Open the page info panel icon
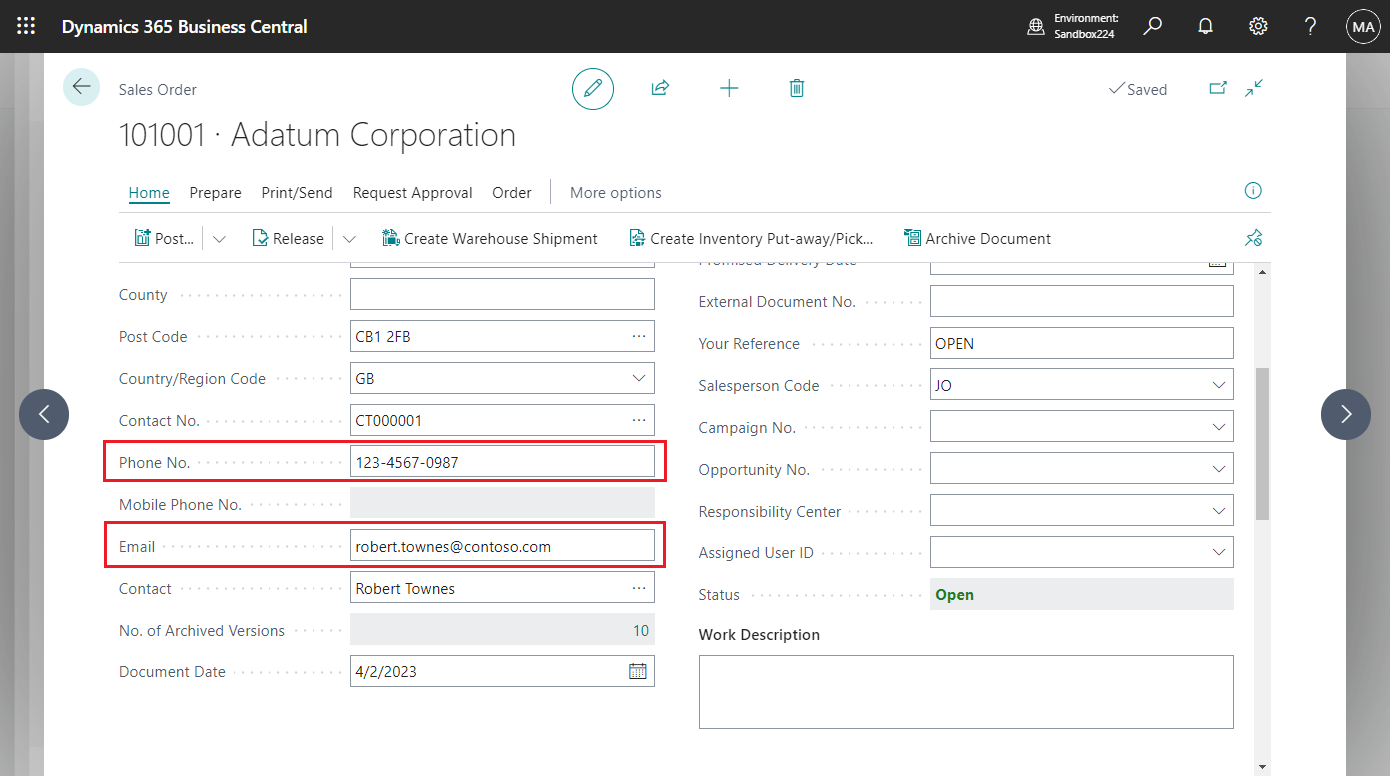 click(1253, 191)
